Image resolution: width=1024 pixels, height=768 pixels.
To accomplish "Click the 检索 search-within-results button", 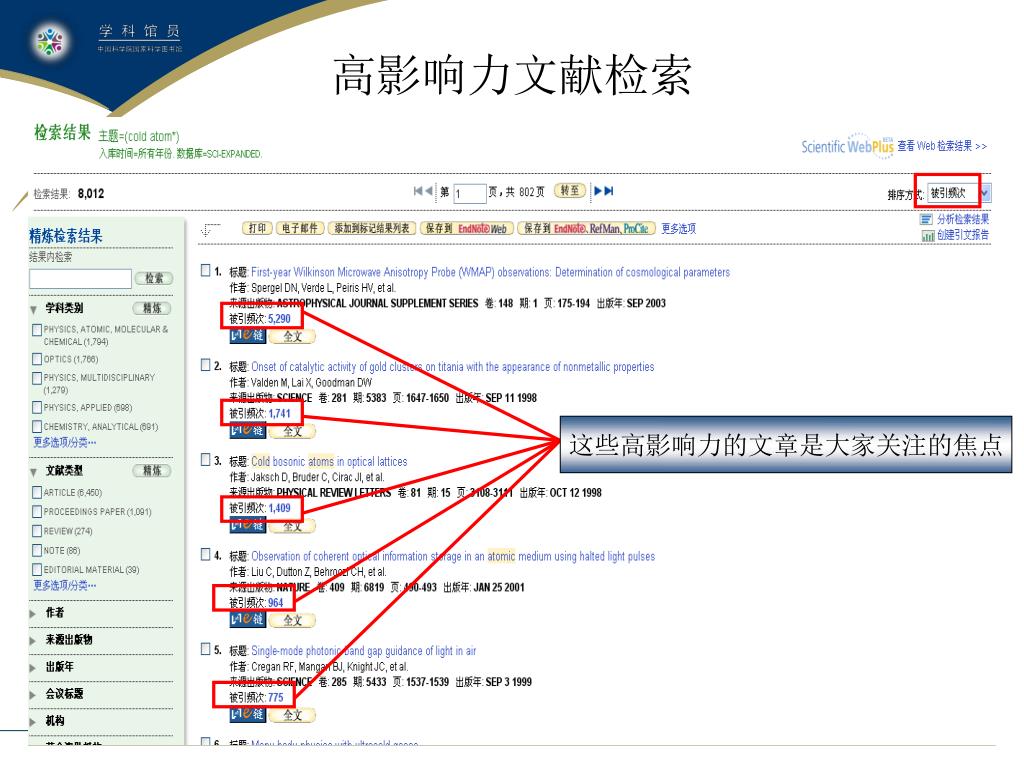I will point(154,278).
